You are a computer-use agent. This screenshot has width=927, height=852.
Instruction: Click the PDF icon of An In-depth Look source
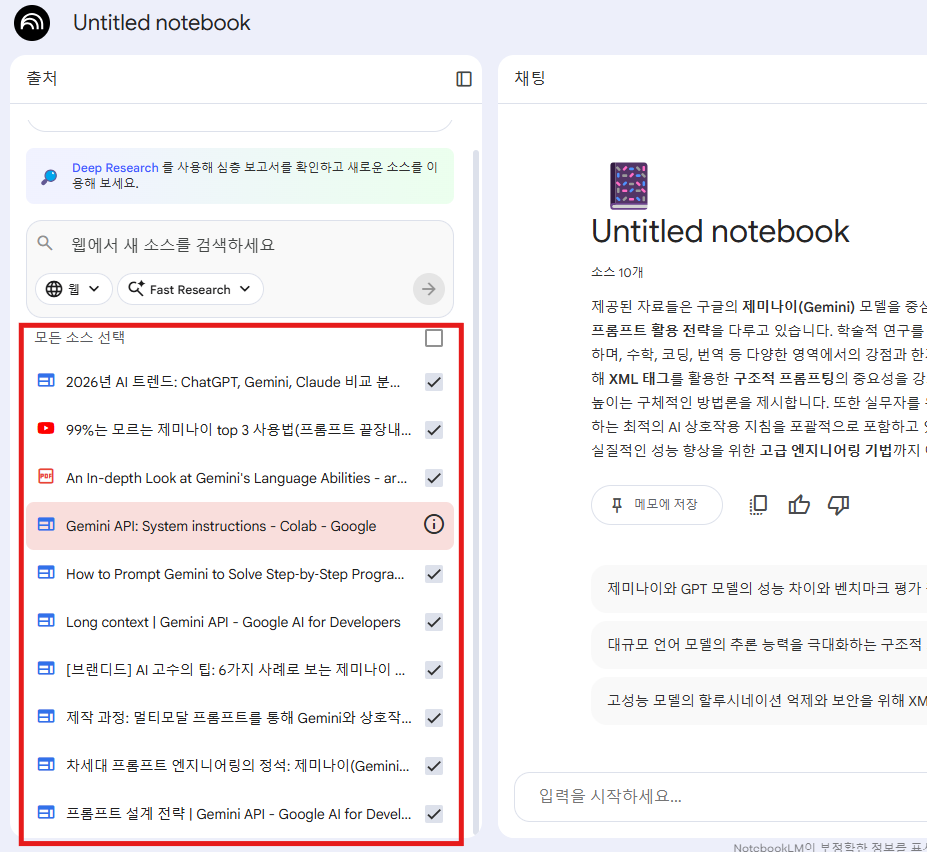coord(46,476)
